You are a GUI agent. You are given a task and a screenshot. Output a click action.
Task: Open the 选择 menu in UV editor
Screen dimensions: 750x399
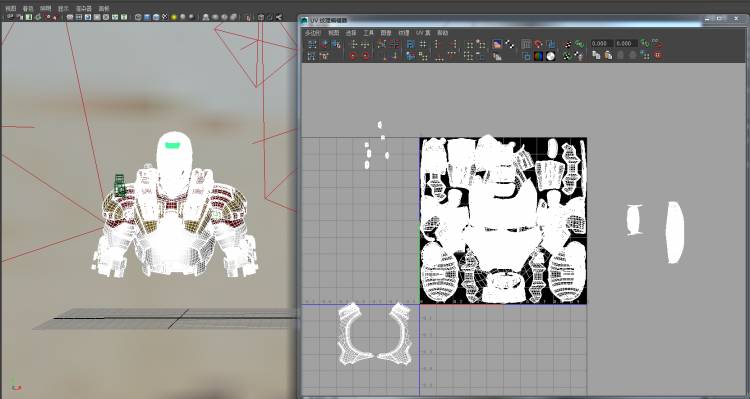coord(351,33)
